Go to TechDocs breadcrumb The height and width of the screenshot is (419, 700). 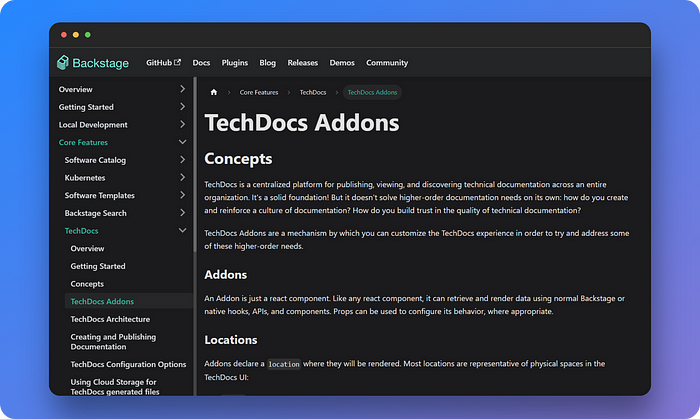(313, 92)
